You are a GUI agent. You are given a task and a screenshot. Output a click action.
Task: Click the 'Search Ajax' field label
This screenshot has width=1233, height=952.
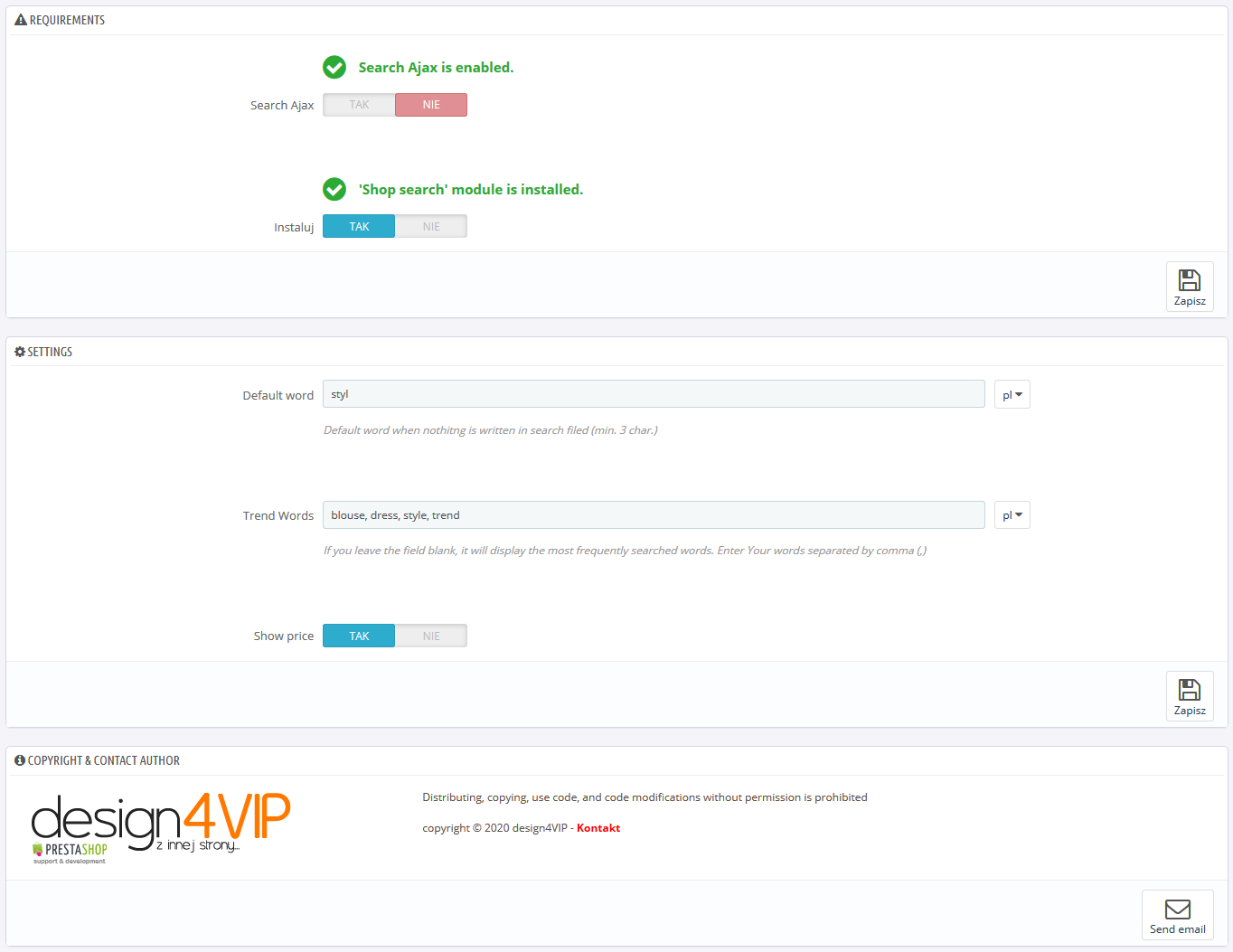pyautogui.click(x=282, y=106)
